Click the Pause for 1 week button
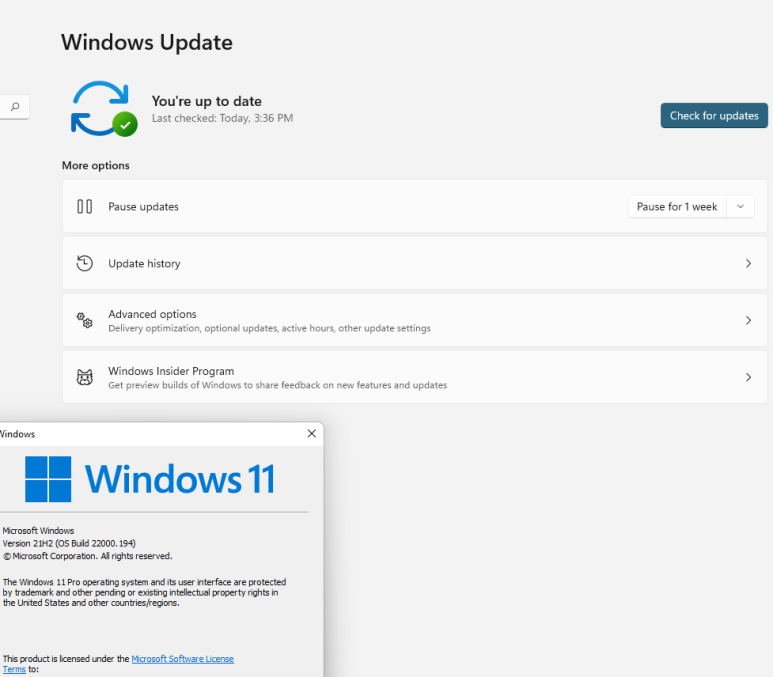 coord(677,207)
